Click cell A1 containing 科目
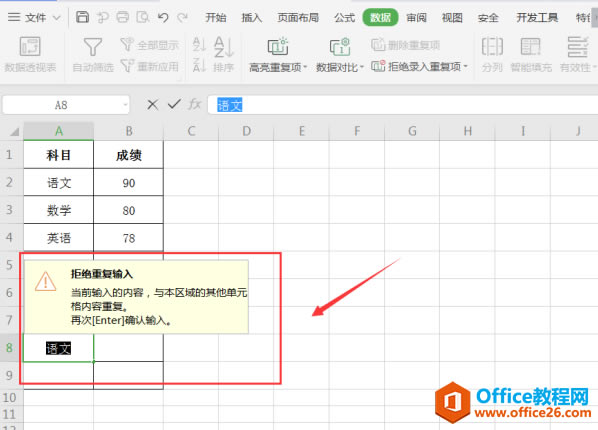This screenshot has width=598, height=430. [x=59, y=155]
